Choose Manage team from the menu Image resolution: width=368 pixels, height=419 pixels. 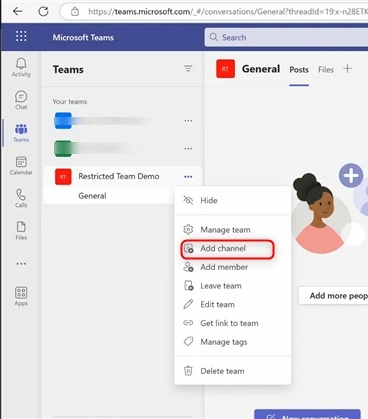[233, 230]
